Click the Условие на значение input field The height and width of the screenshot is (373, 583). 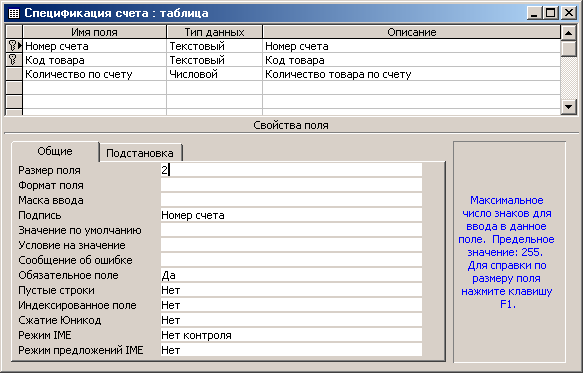[292, 245]
